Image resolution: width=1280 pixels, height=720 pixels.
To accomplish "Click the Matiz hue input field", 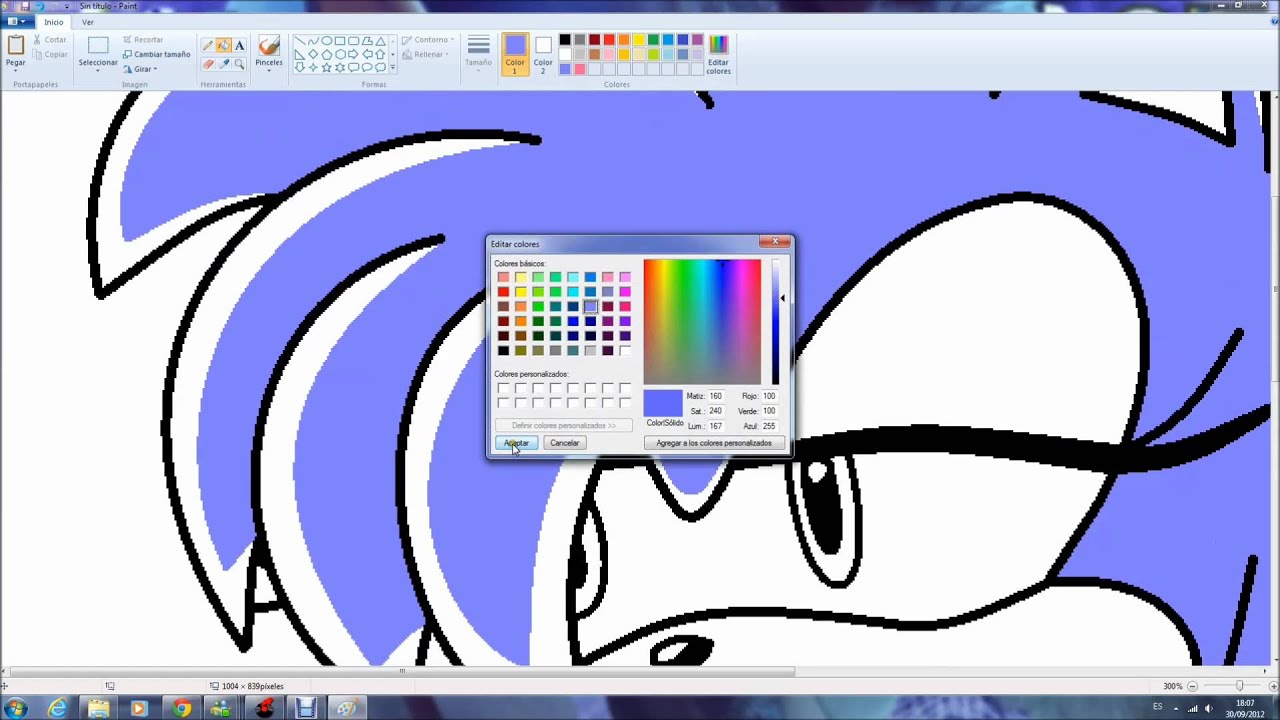I will pyautogui.click(x=716, y=396).
